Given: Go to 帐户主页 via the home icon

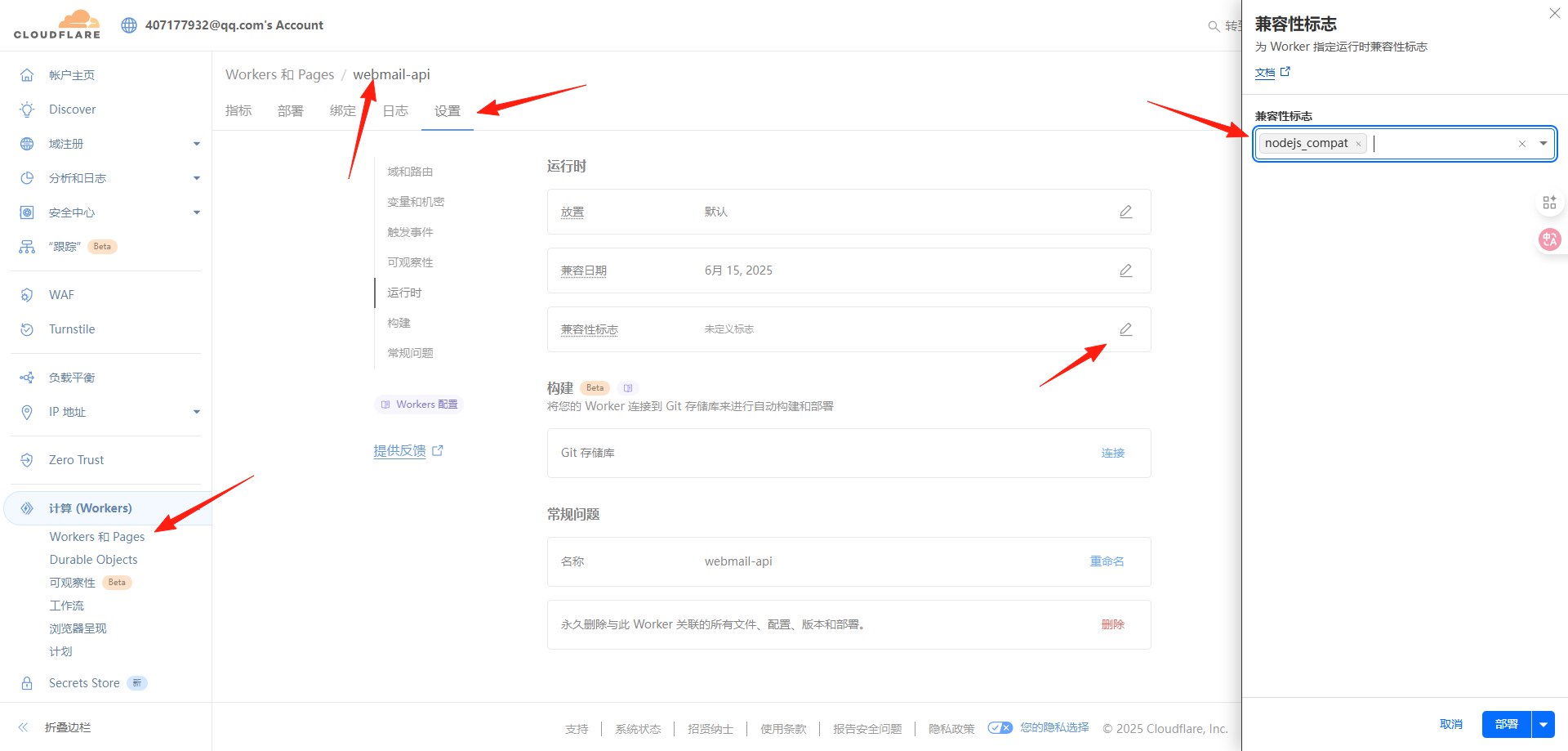Looking at the screenshot, I should click(27, 74).
